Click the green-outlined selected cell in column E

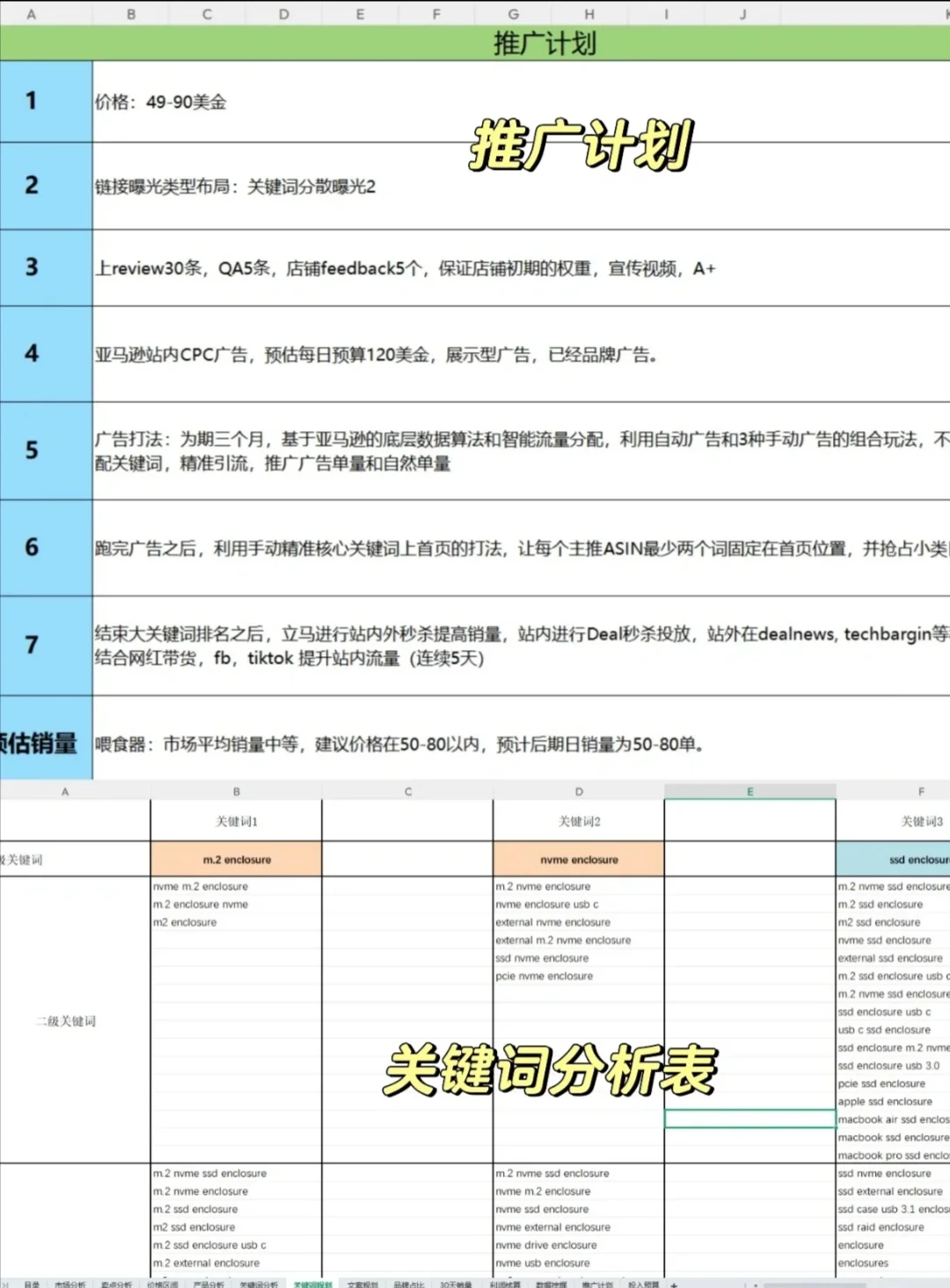[x=749, y=1118]
